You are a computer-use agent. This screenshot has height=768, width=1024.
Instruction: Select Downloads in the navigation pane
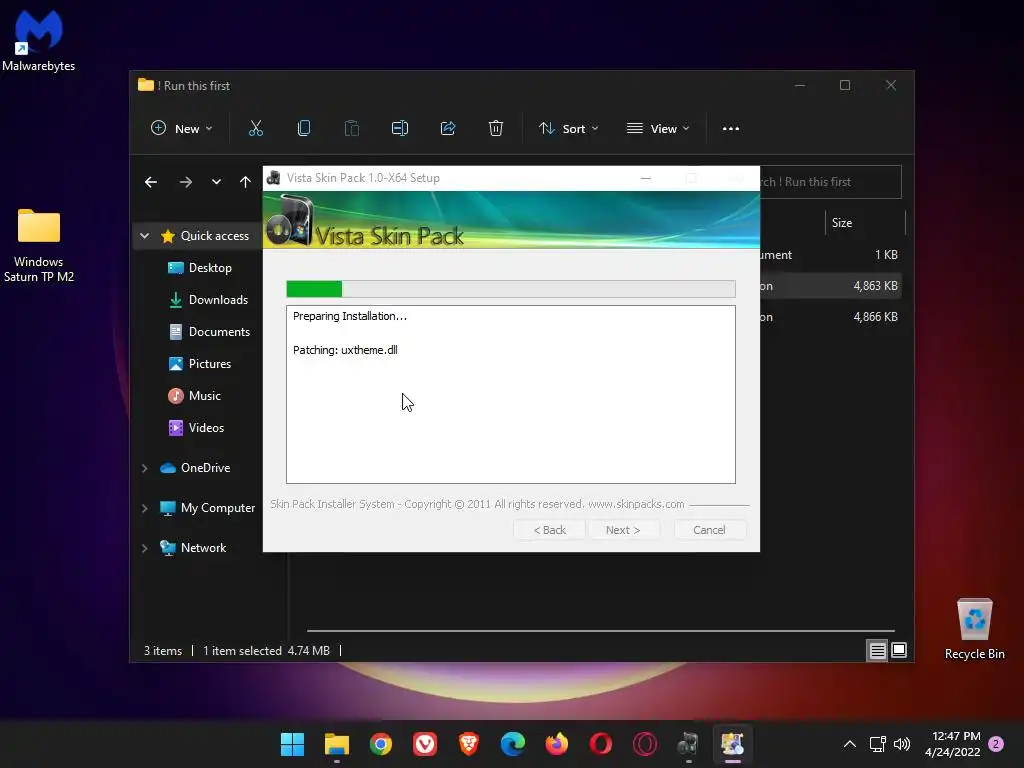[x=208, y=300]
